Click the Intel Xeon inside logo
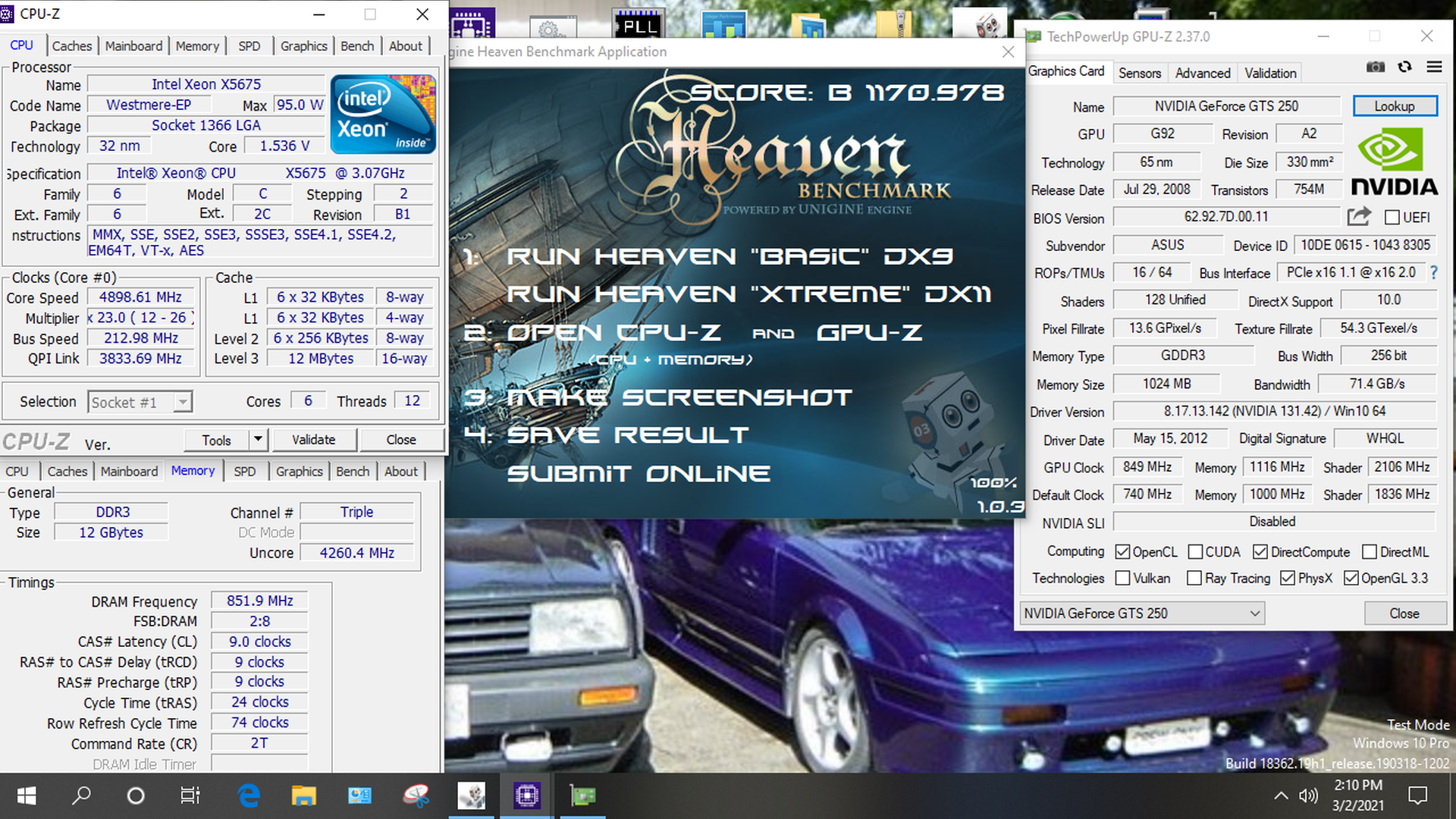Screen dimensions: 1456x819 (x=383, y=114)
